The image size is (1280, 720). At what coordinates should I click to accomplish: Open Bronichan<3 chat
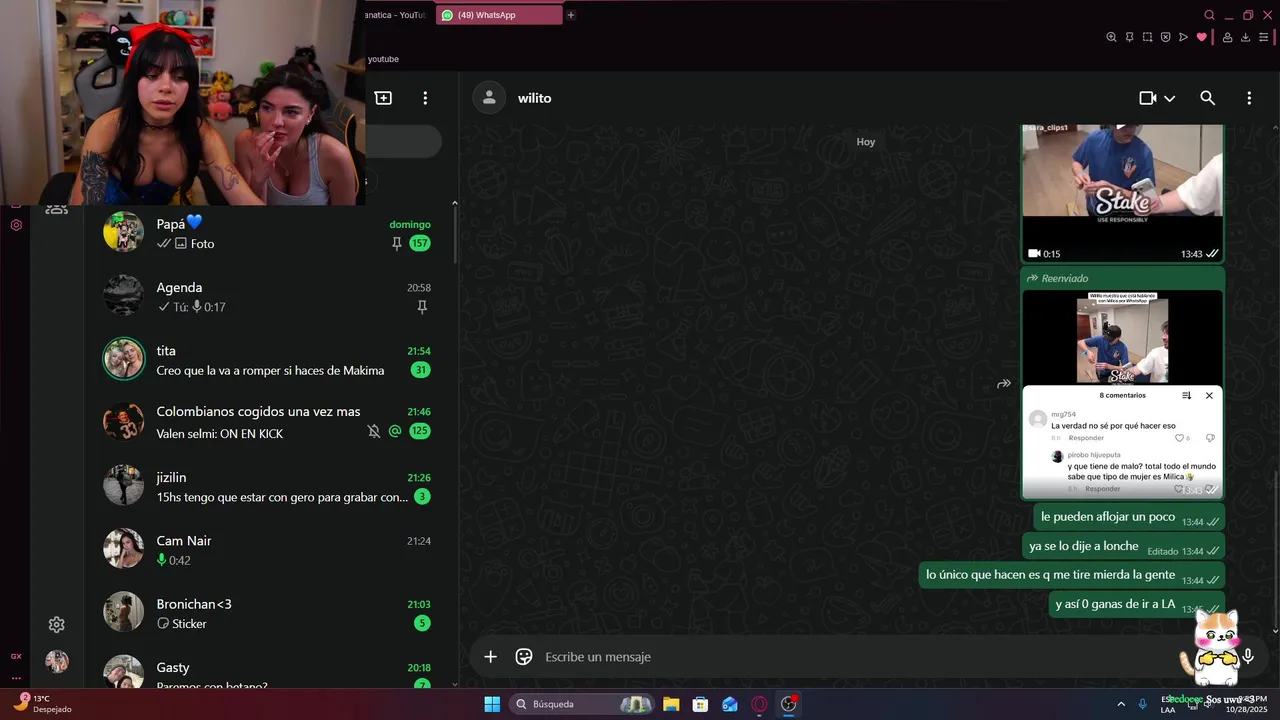270,613
